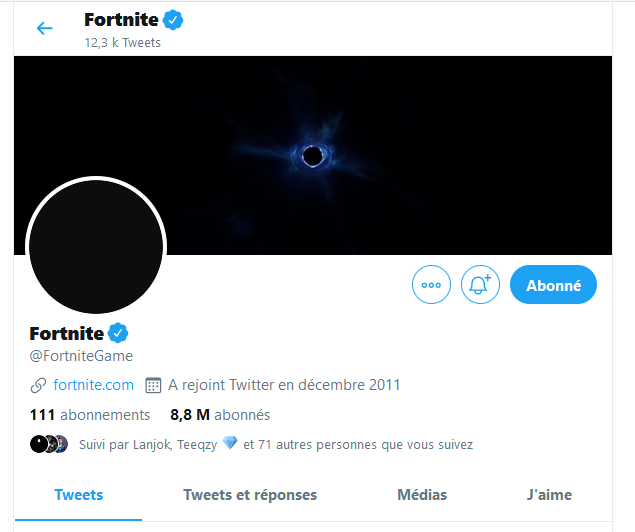Open the followed by Lanjok, Teeqzy text
The width and height of the screenshot is (635, 532).
click(x=276, y=444)
